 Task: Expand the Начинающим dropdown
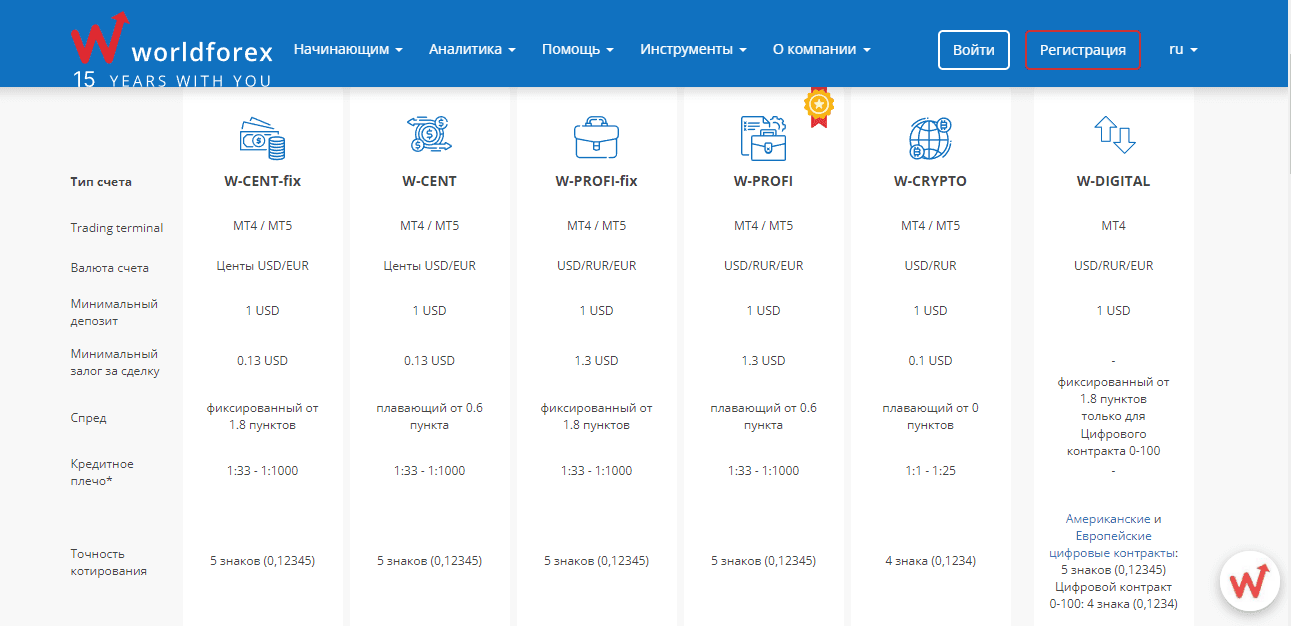[x=348, y=47]
